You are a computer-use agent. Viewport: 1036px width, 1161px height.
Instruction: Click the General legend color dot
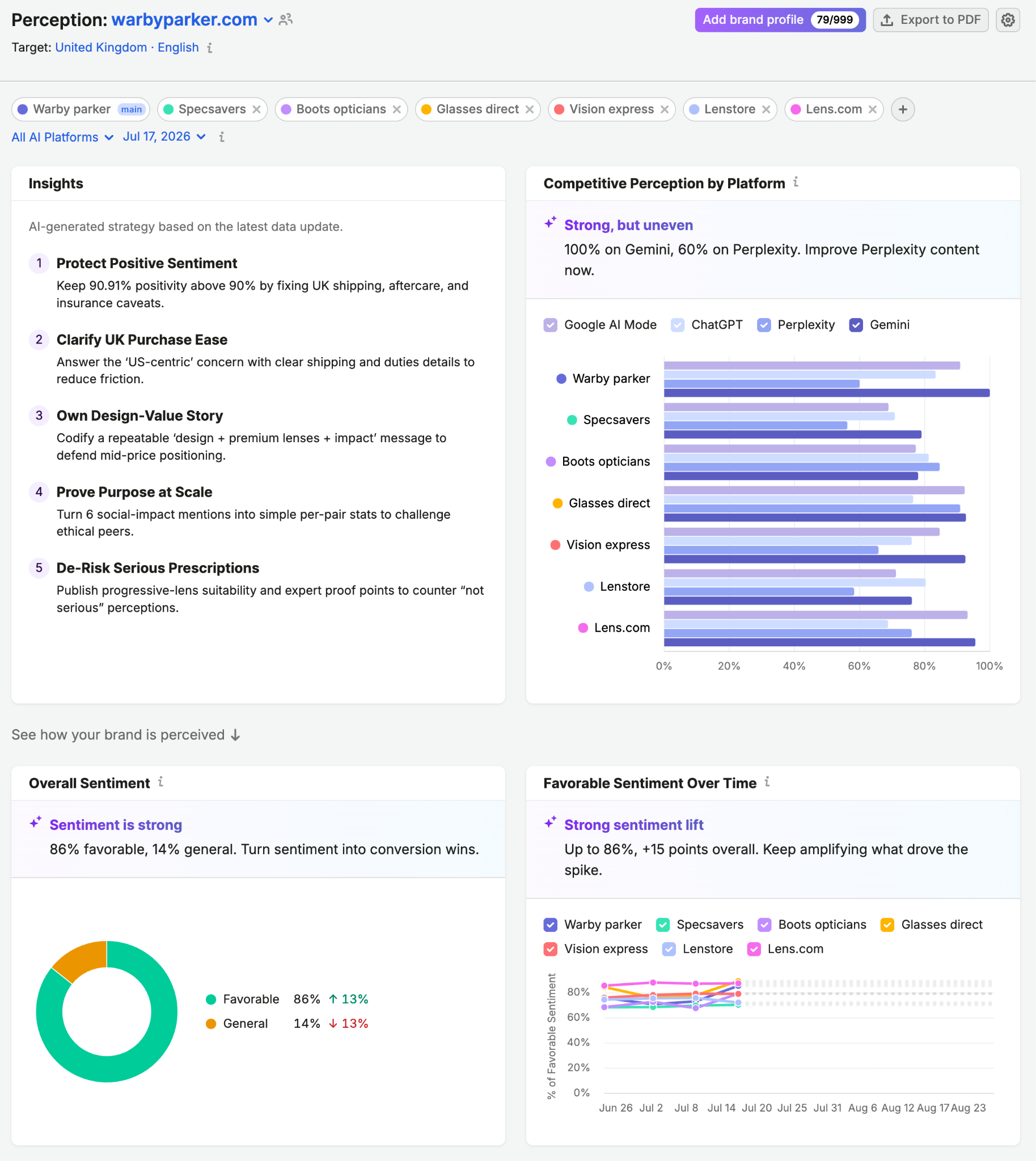(210, 1024)
